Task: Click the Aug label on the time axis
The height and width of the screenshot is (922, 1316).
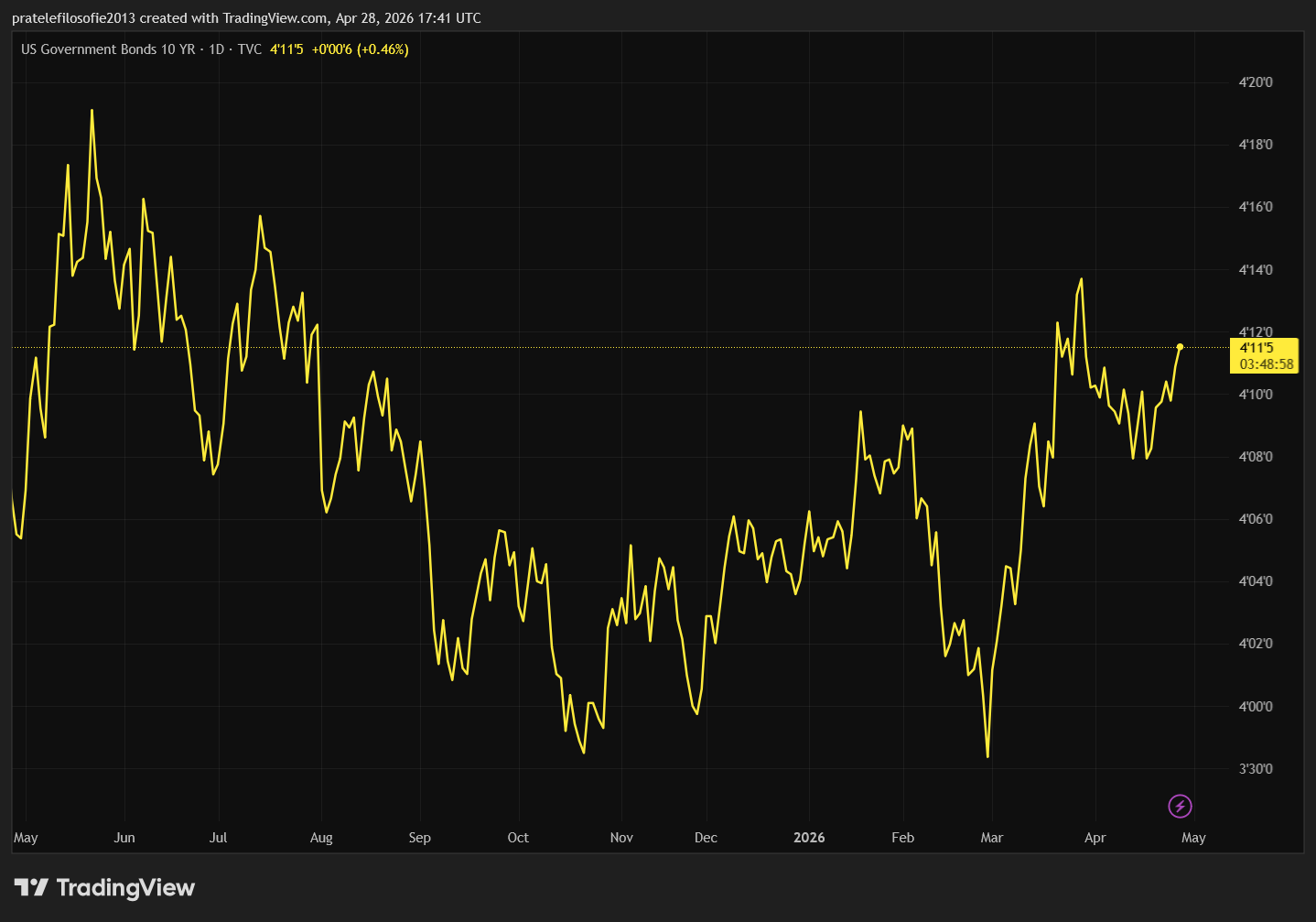Action: click(x=321, y=838)
